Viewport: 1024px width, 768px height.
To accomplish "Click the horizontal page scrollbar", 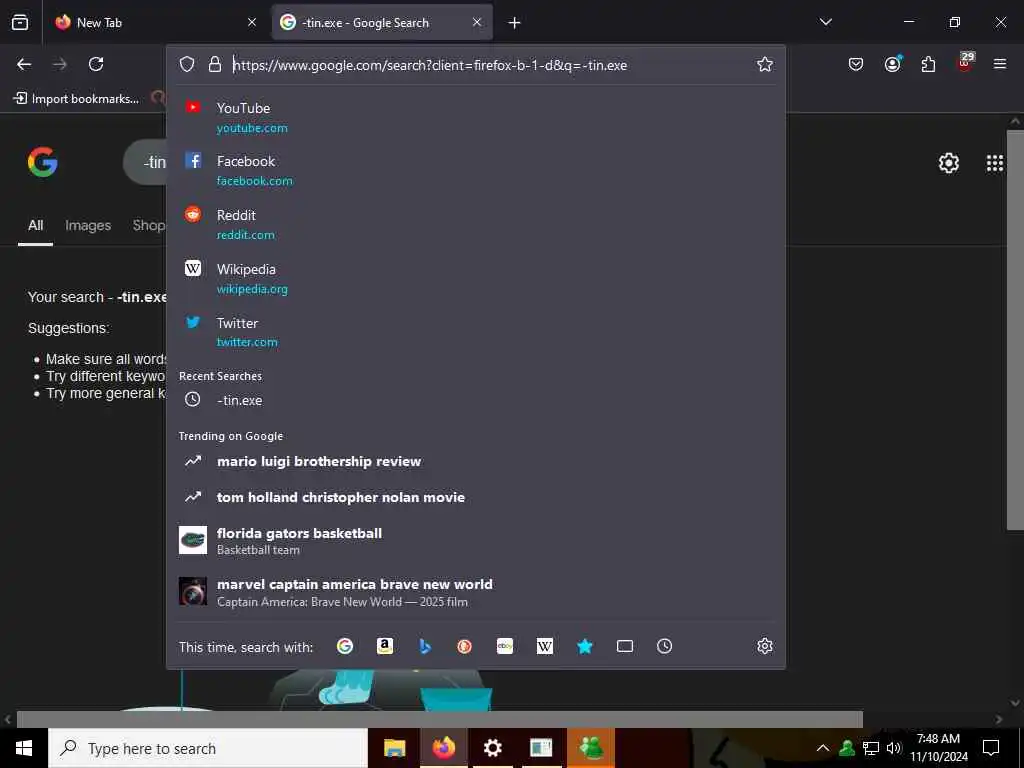I will click(440, 719).
